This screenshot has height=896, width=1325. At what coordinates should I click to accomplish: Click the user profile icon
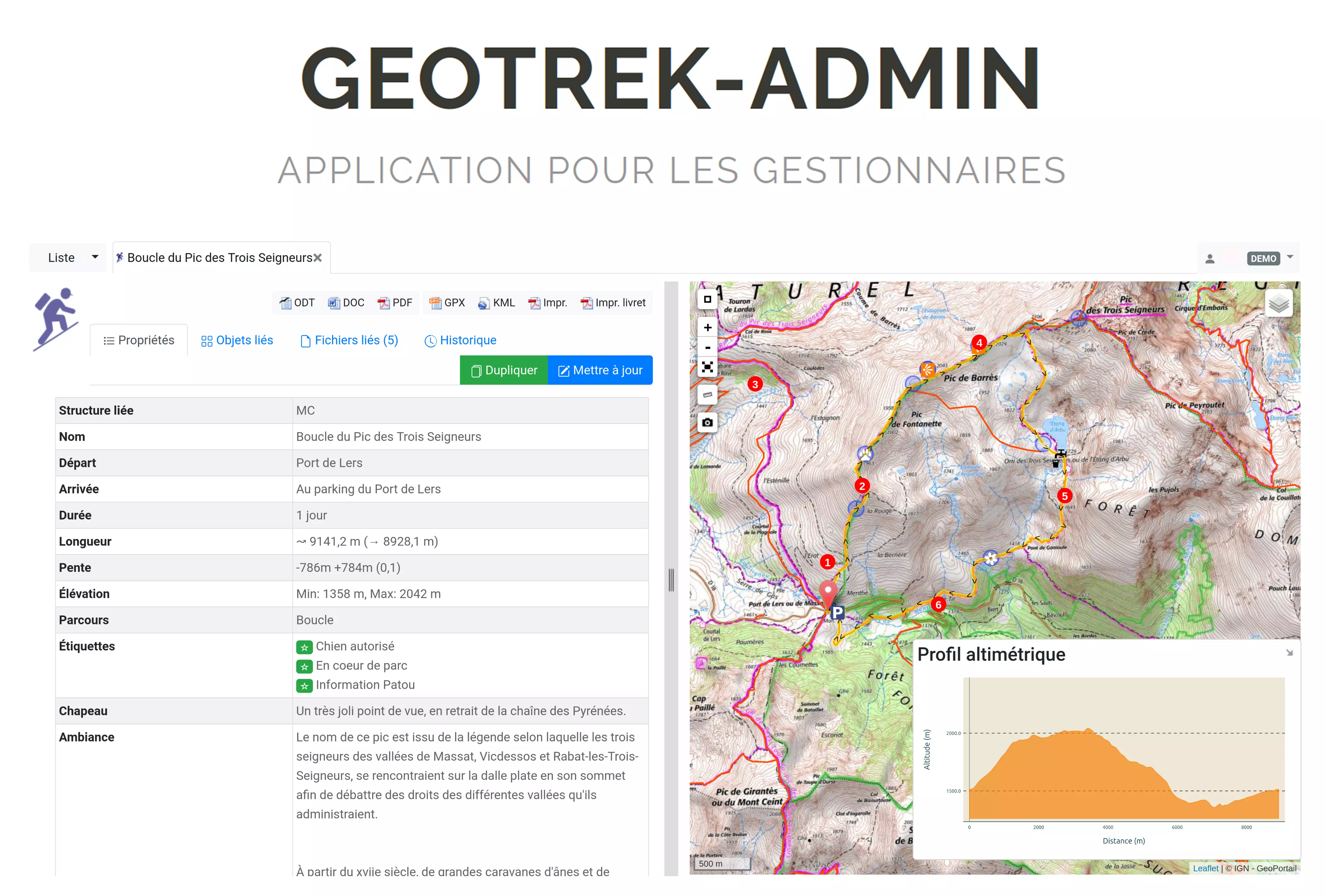(x=1209, y=259)
